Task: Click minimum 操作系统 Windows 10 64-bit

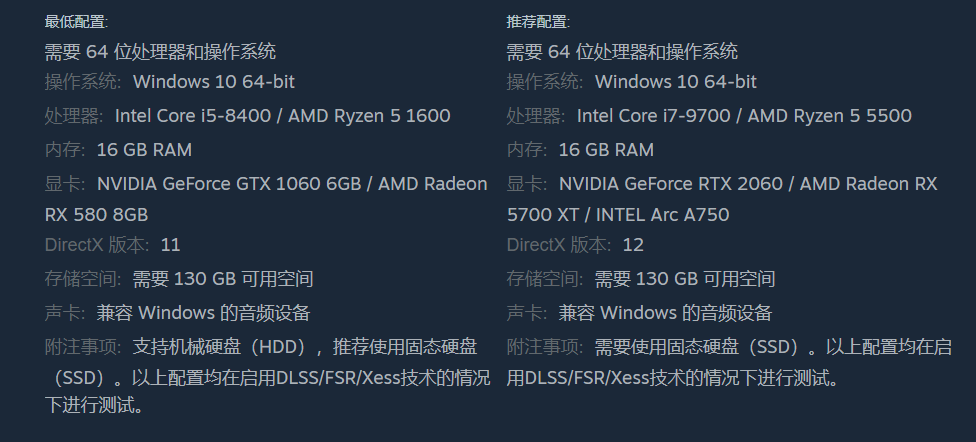Action: tap(214, 82)
